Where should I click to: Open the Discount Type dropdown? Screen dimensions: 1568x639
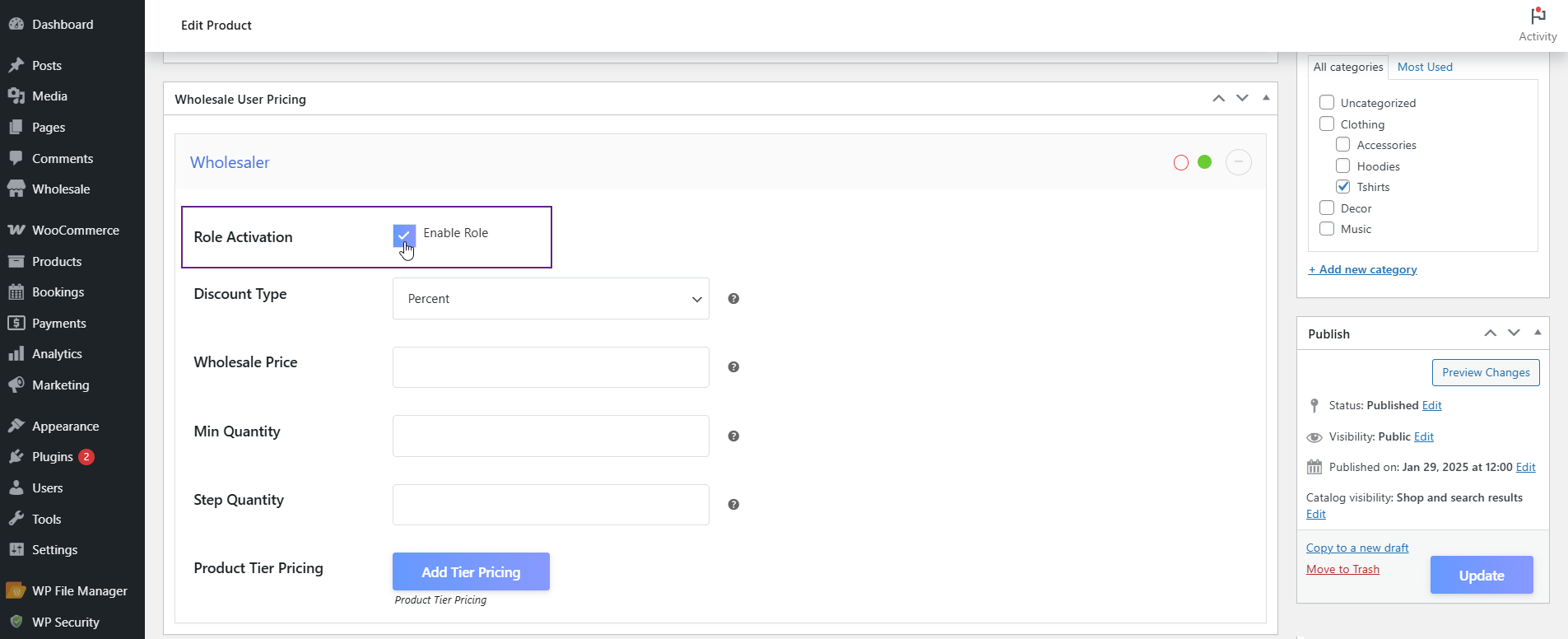click(551, 299)
